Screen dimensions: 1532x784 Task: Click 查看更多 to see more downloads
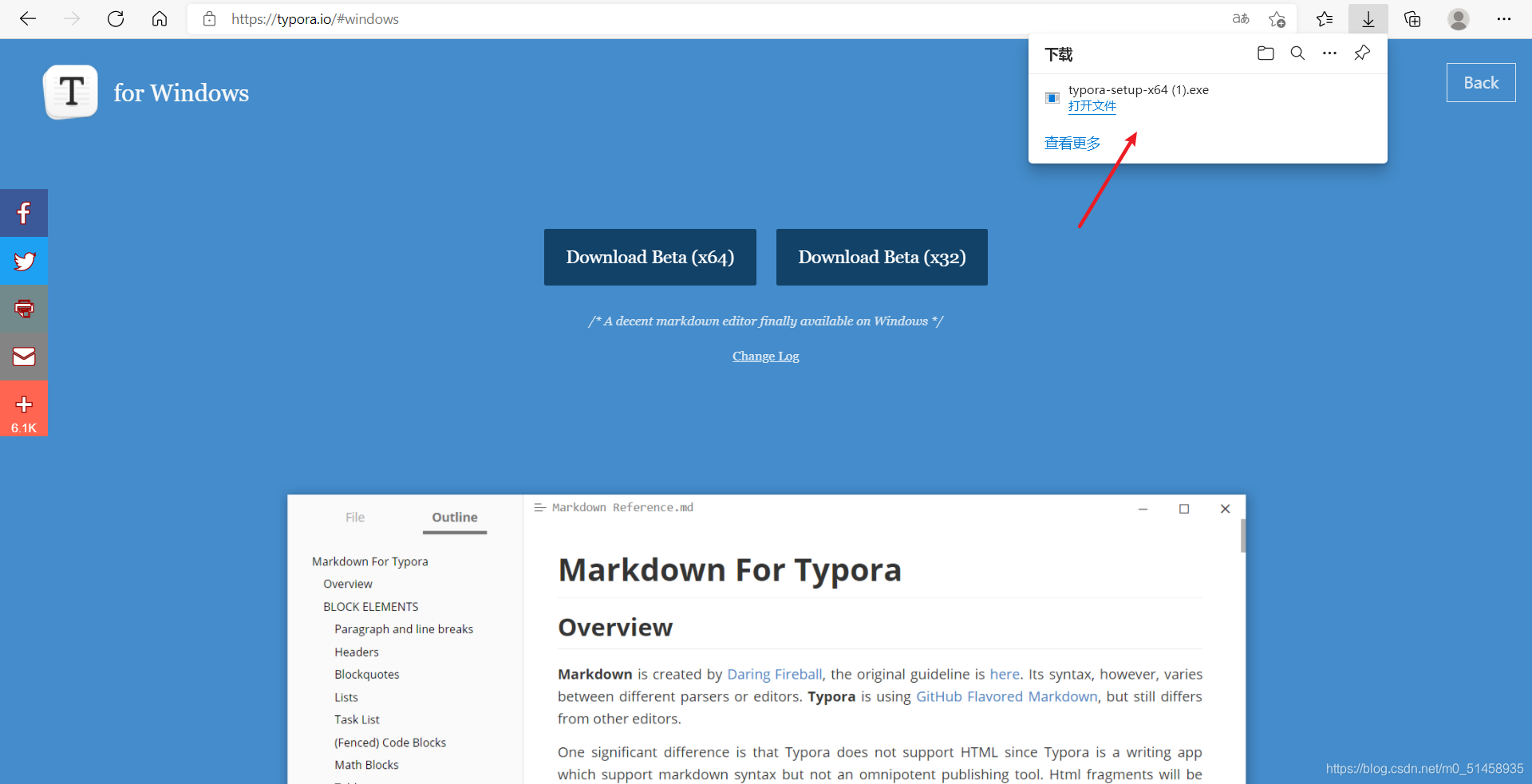(x=1072, y=143)
